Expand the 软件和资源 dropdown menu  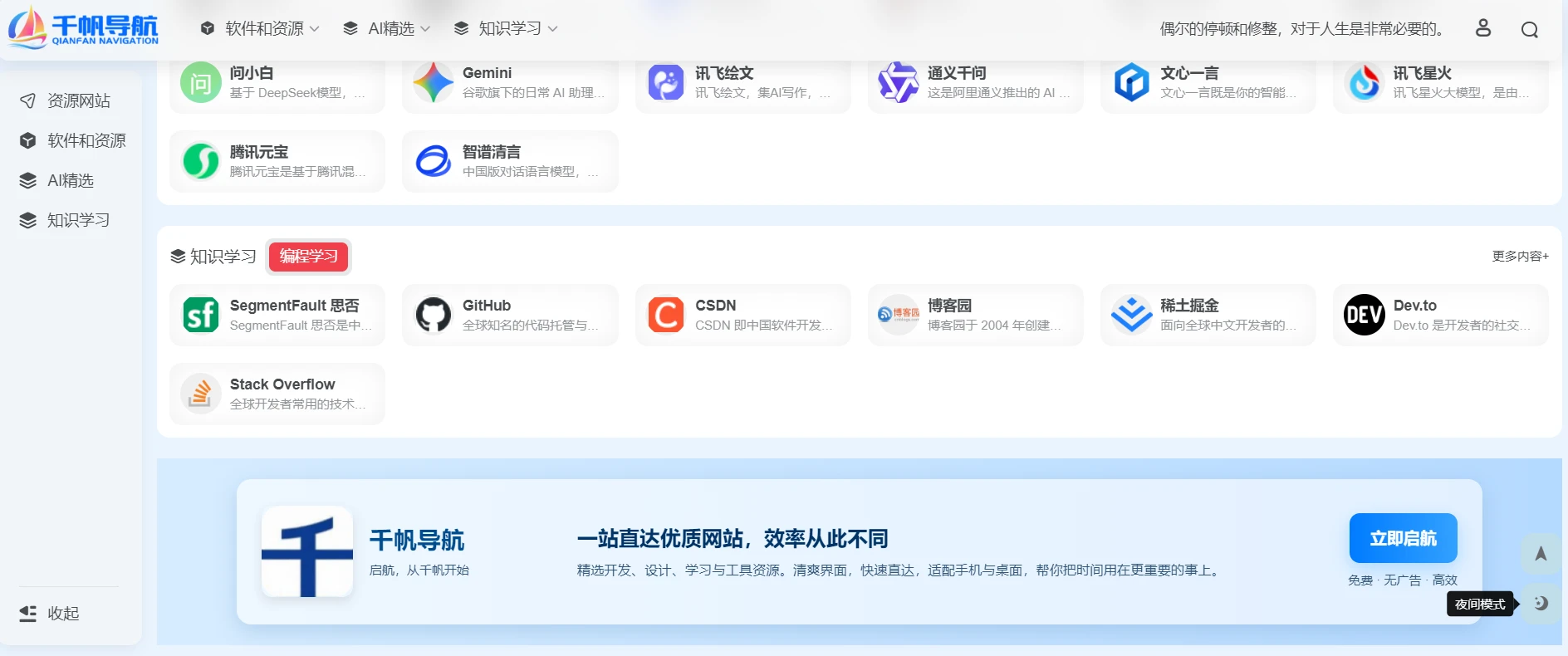click(260, 29)
